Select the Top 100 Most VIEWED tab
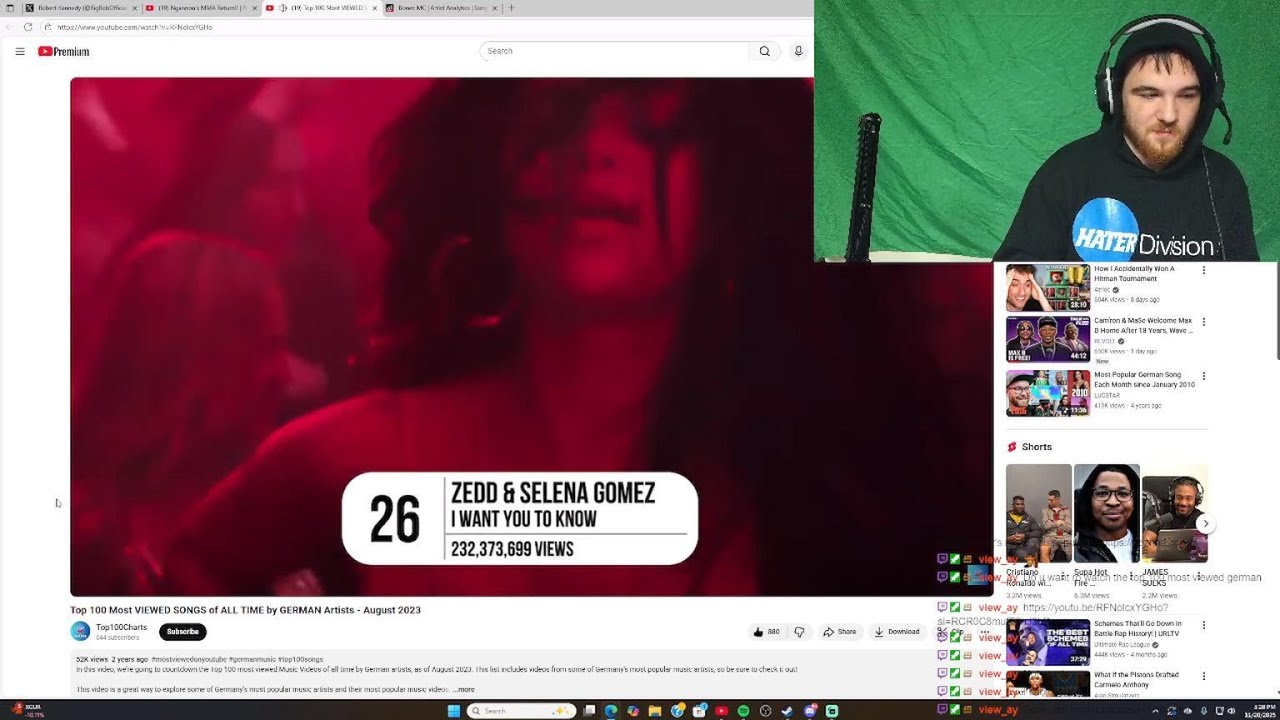 coord(322,8)
